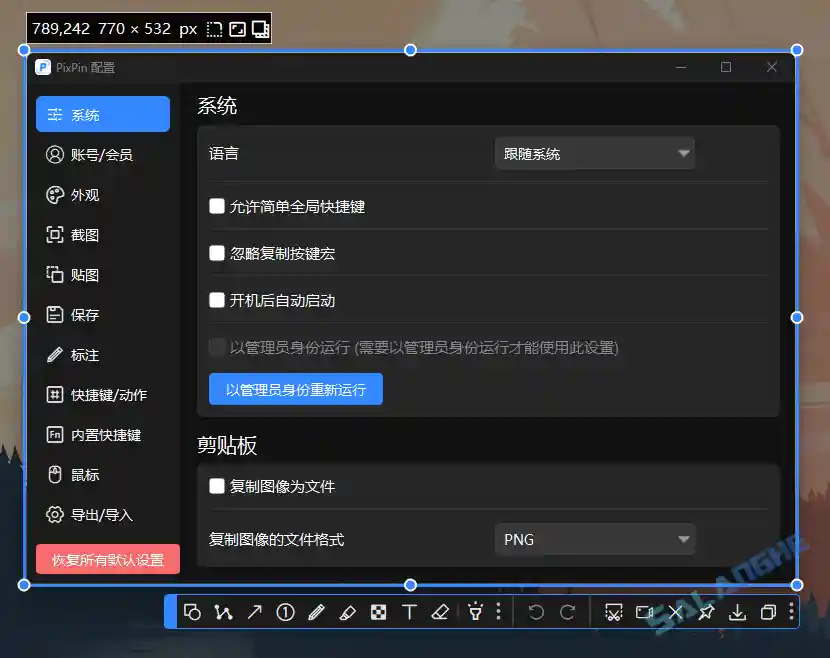Image resolution: width=830 pixels, height=658 pixels.
Task: Toggle the 复制图像为文件 checkbox
Action: [x=217, y=486]
